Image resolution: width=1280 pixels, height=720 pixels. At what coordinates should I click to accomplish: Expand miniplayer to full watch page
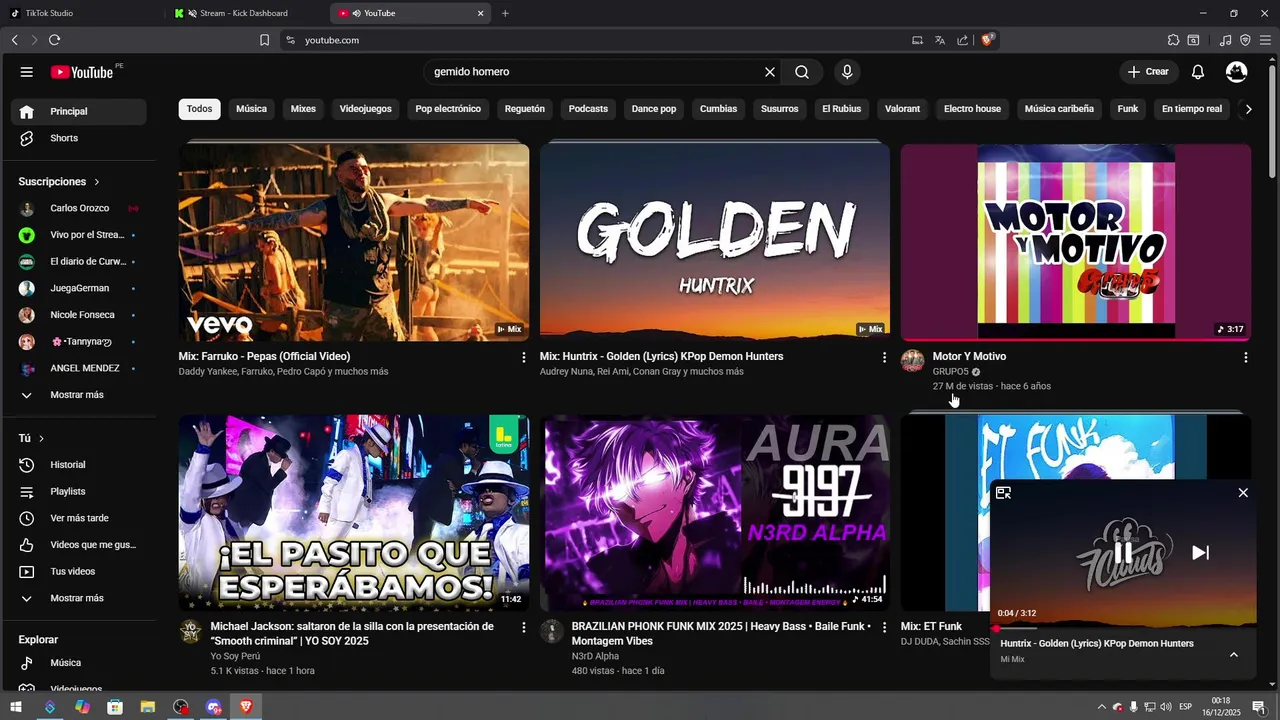(1004, 493)
